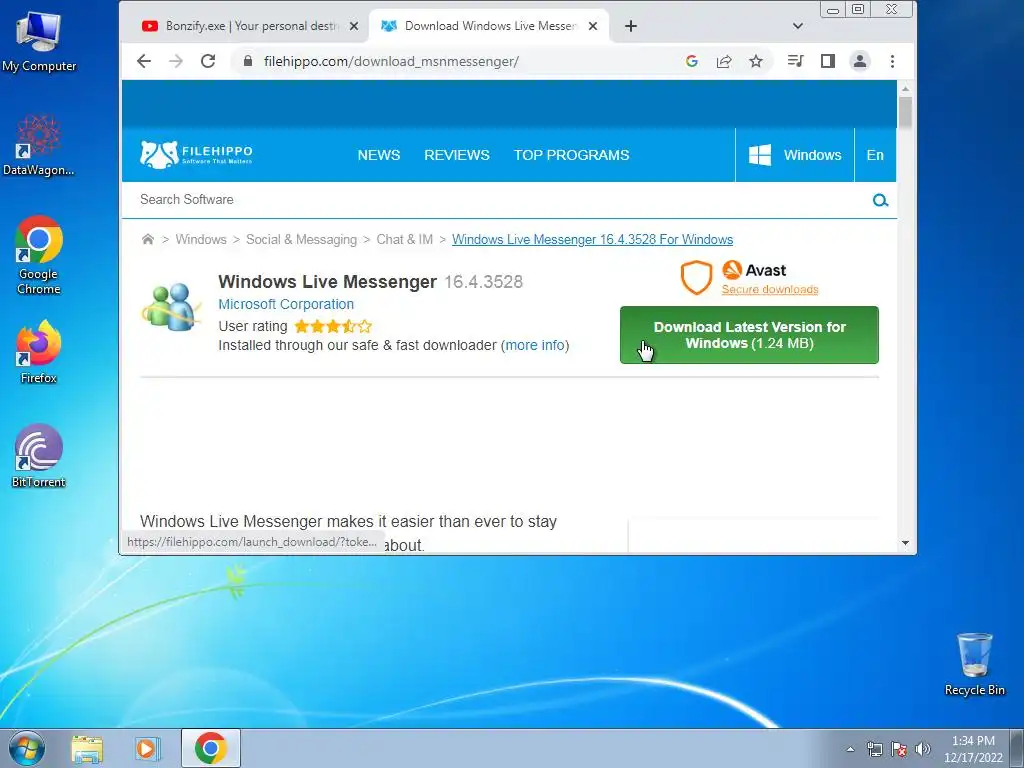Click the FileHippo logo

pos(196,155)
